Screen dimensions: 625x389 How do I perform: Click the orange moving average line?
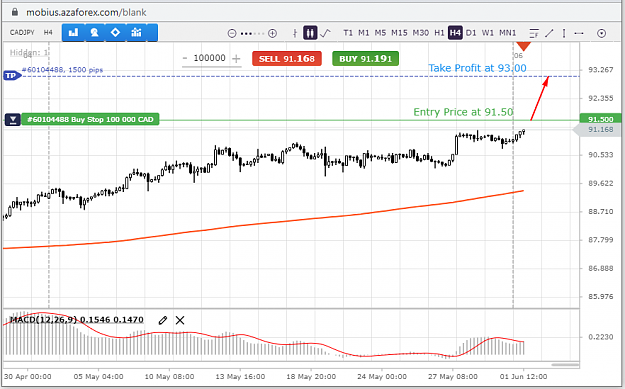(263, 222)
